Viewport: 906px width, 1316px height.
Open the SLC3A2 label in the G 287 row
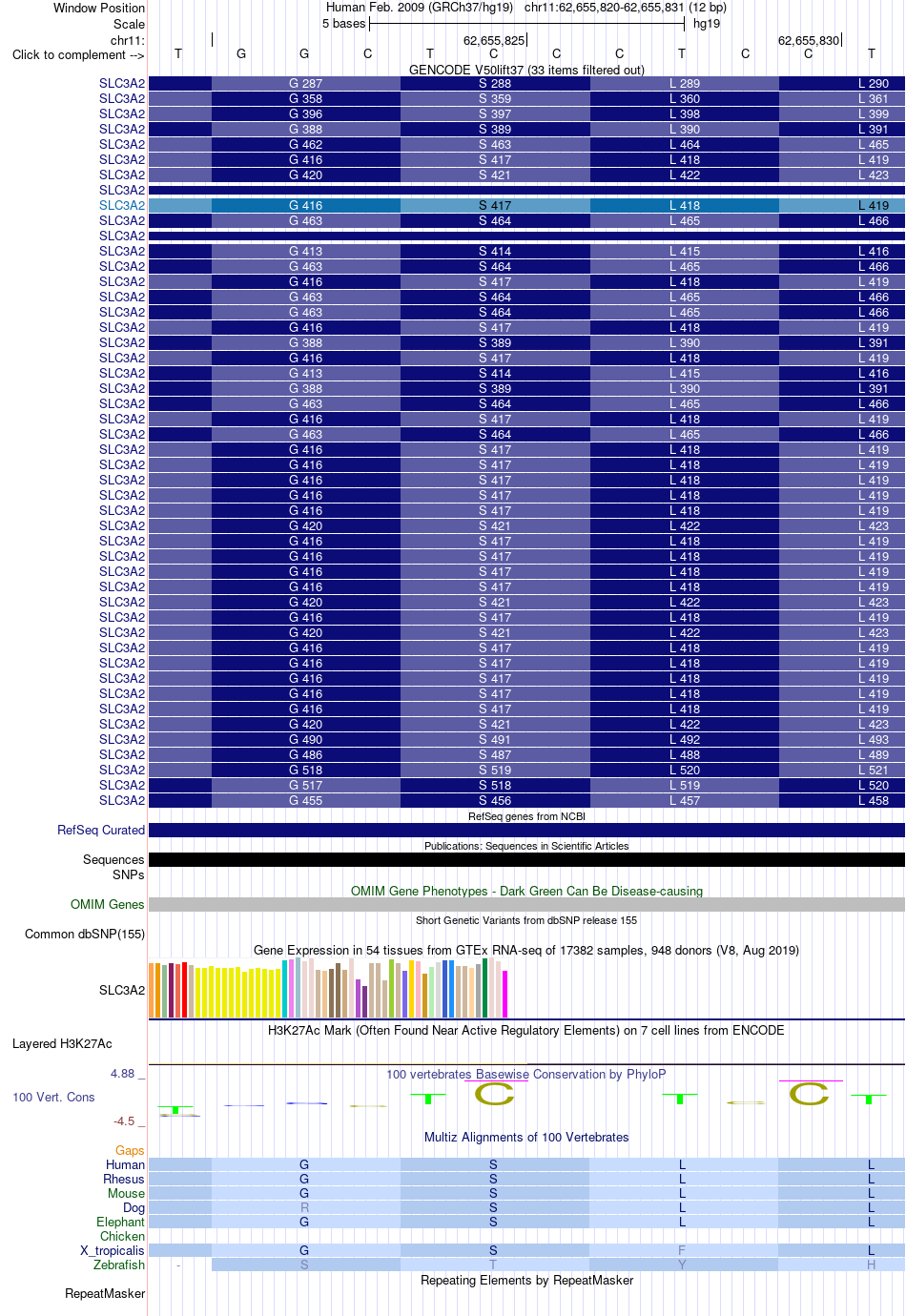pyautogui.click(x=122, y=83)
